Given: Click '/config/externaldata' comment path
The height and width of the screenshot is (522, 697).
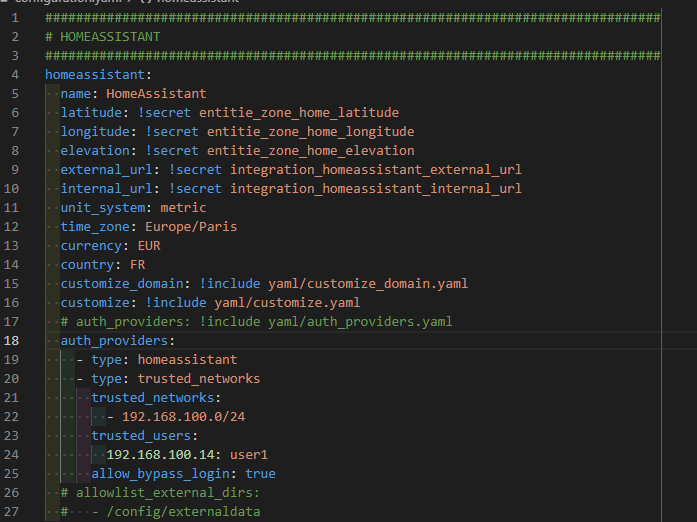Looking at the screenshot, I should coord(183,512).
